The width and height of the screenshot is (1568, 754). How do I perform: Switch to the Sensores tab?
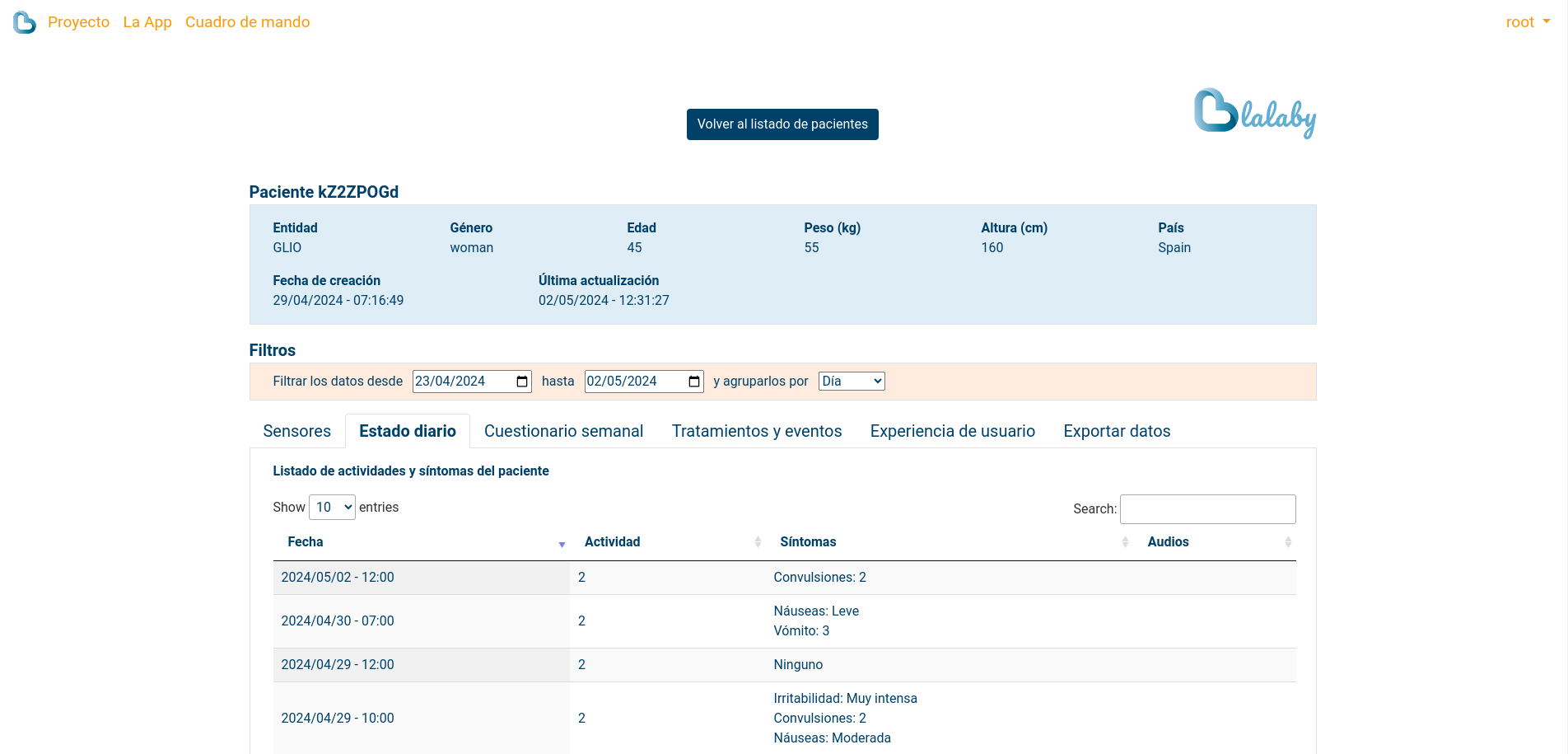(x=296, y=431)
